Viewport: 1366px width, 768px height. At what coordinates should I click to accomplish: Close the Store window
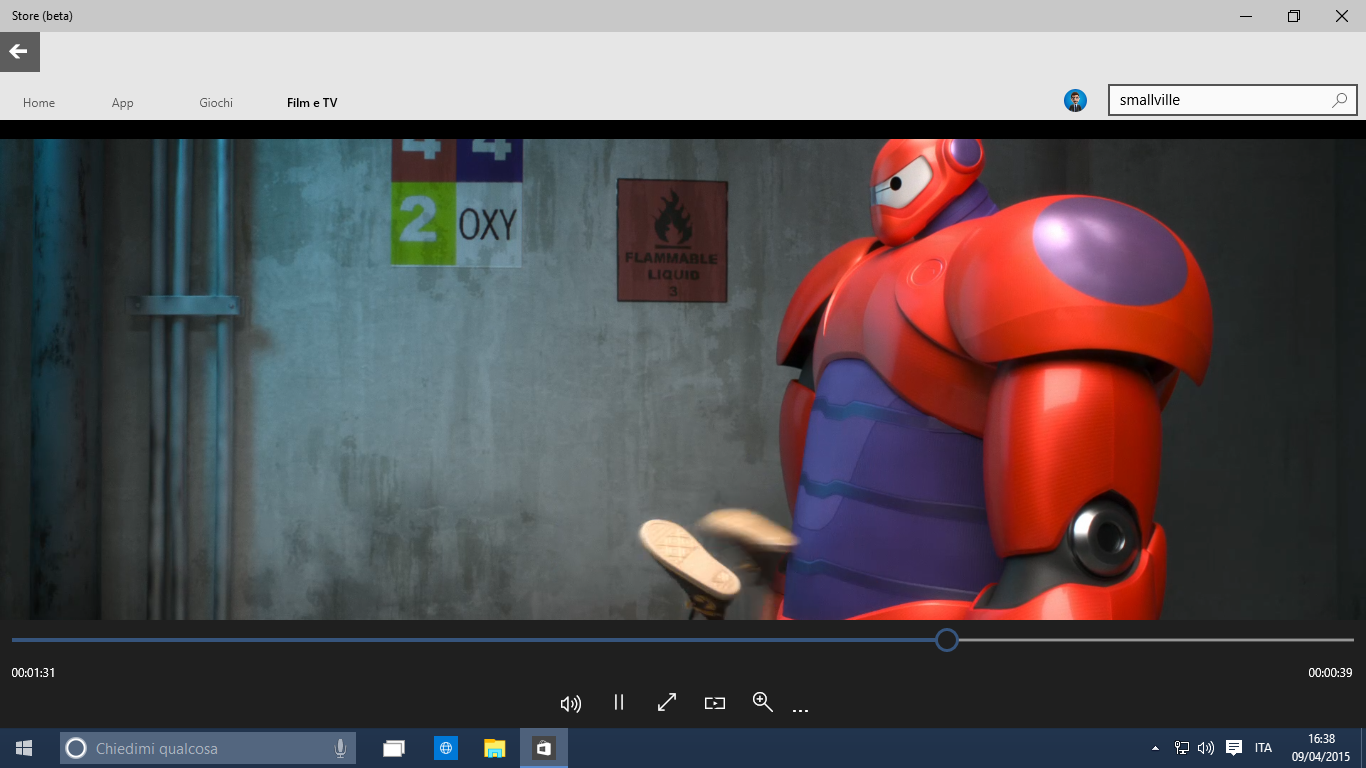coord(1342,16)
